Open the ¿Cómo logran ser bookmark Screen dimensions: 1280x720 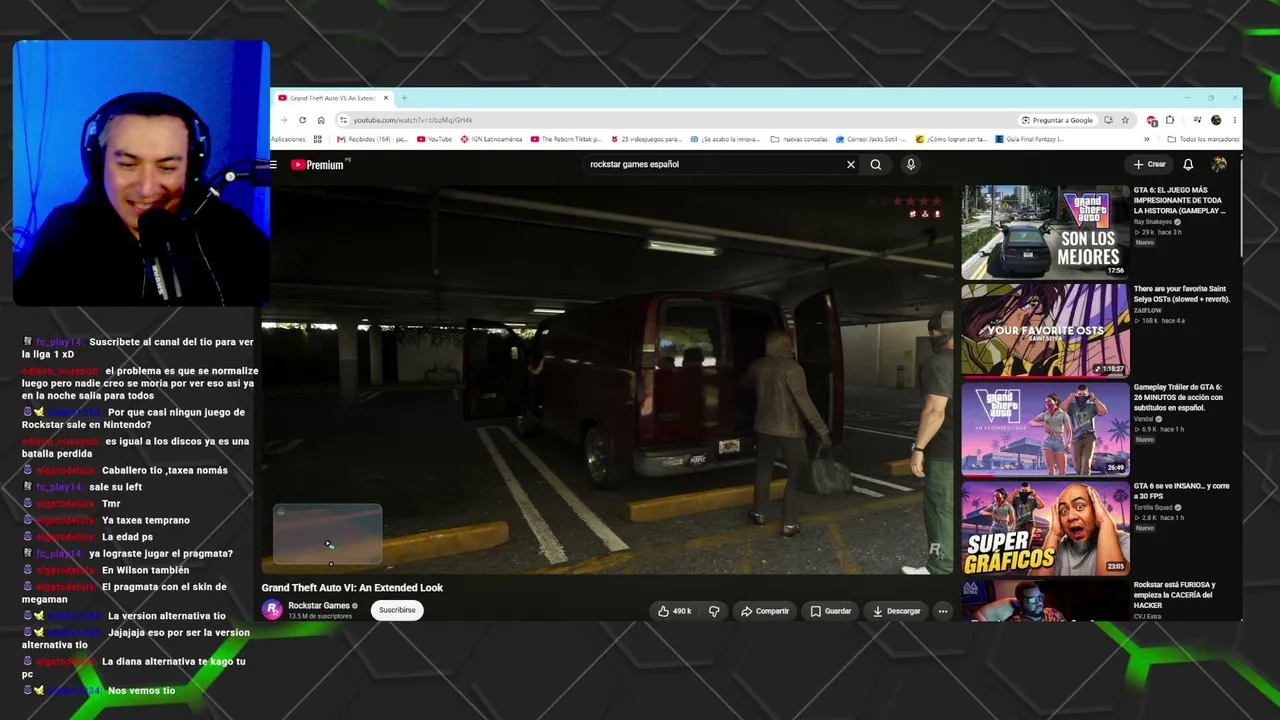pos(951,139)
